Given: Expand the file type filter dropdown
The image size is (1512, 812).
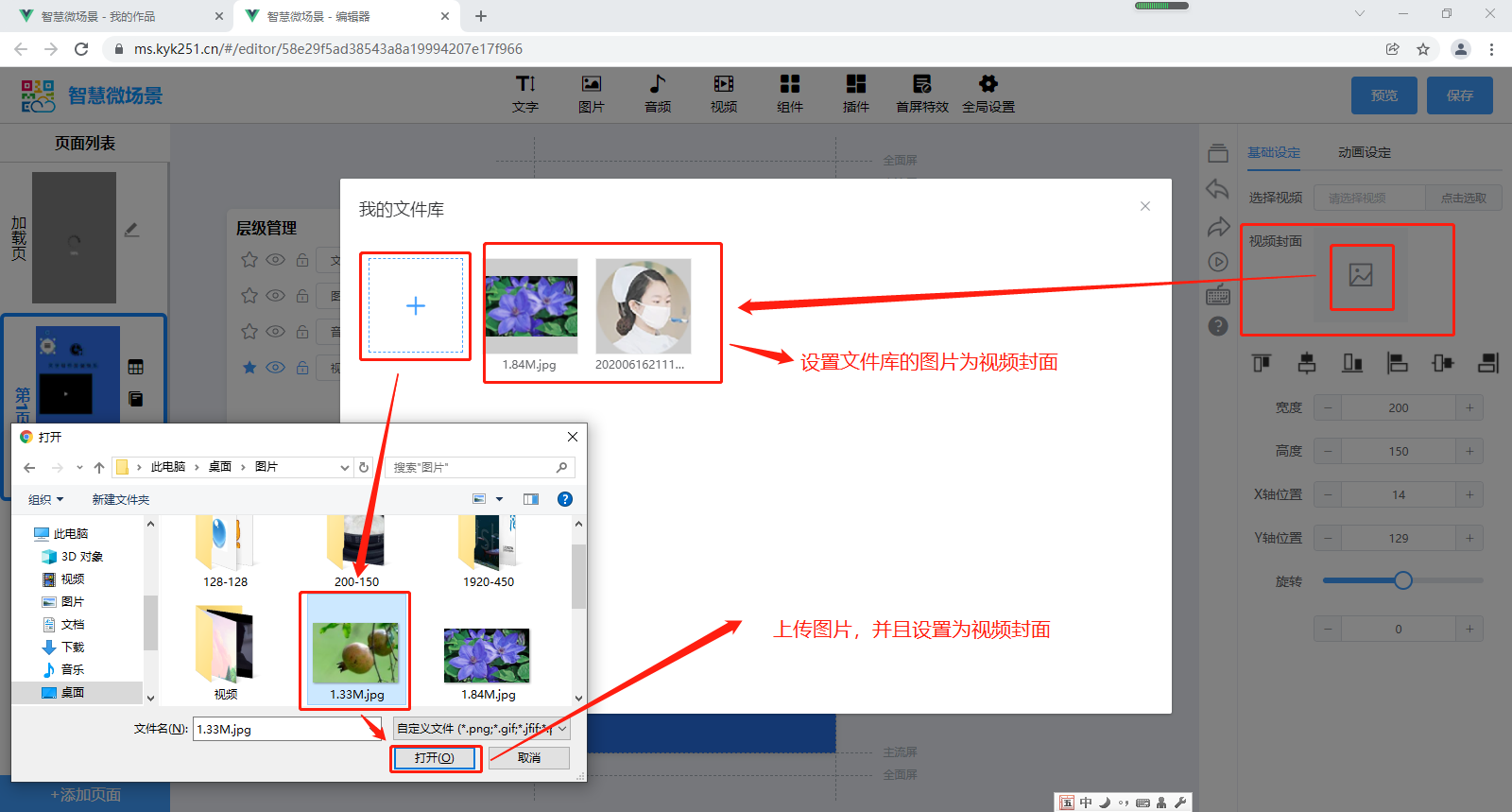Looking at the screenshot, I should tap(563, 729).
